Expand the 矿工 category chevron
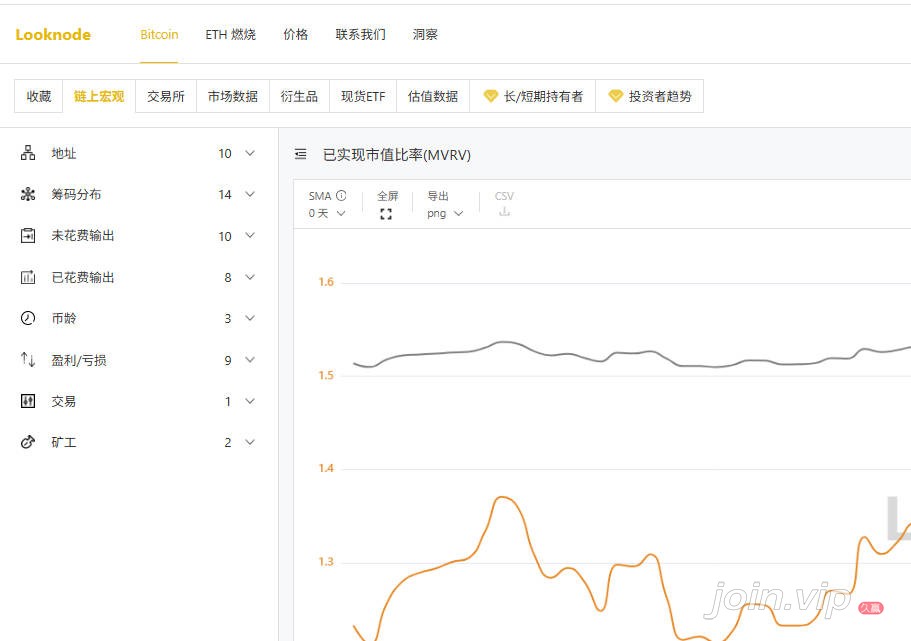 click(250, 442)
